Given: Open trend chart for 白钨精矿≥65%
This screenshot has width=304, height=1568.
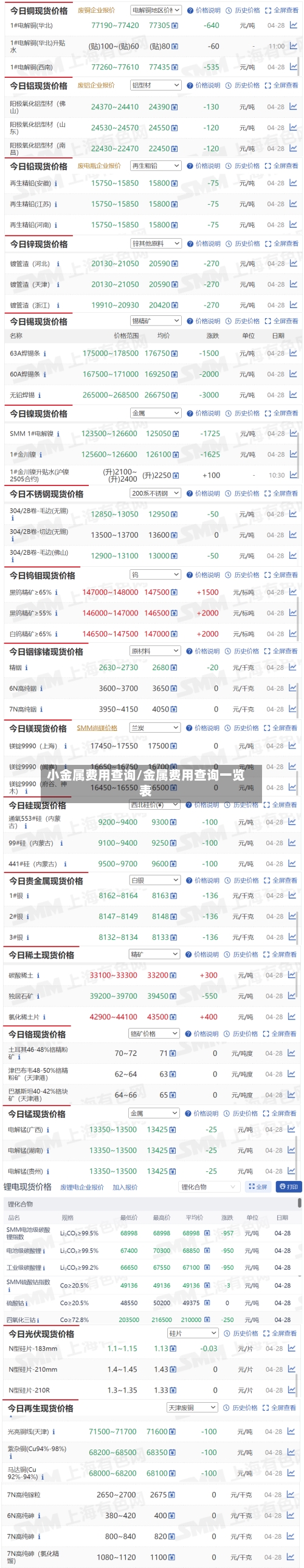Looking at the screenshot, I should pyautogui.click(x=292, y=634).
